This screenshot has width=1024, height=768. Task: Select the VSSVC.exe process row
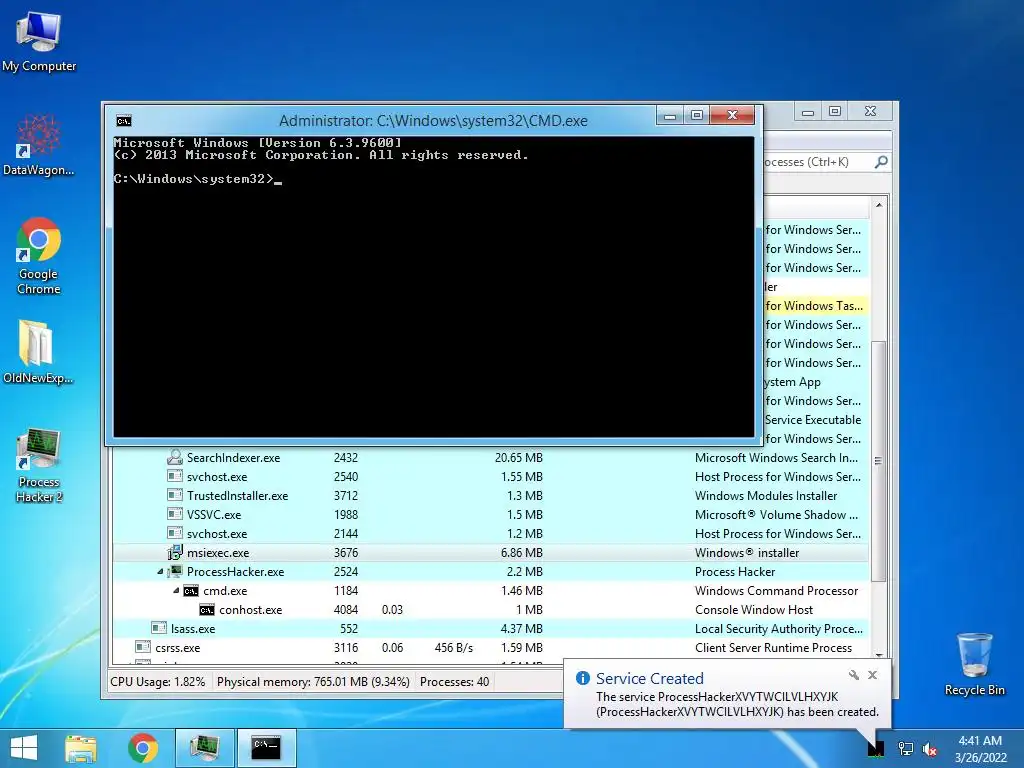[490, 515]
